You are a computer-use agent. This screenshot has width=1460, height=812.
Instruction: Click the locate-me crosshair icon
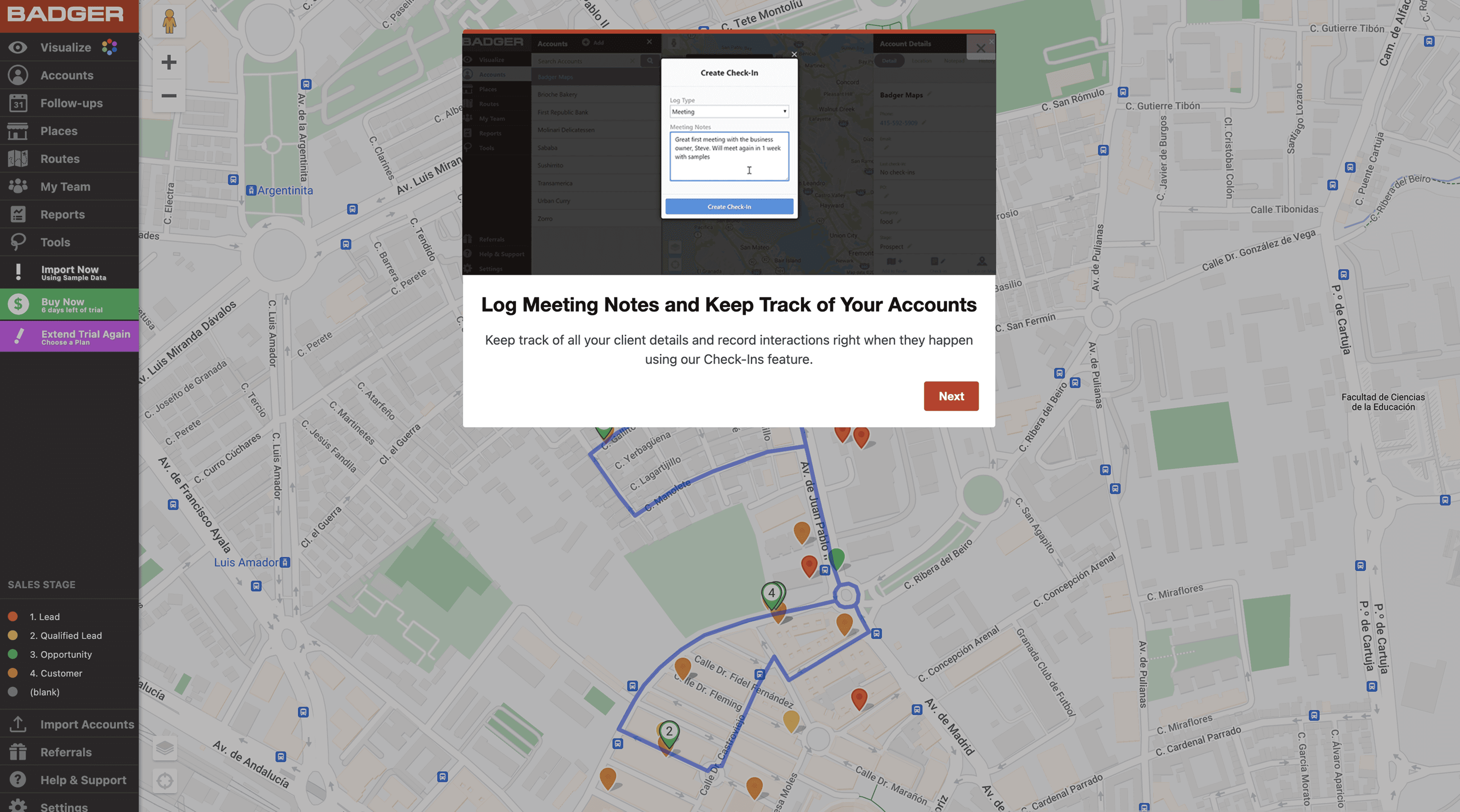165,781
